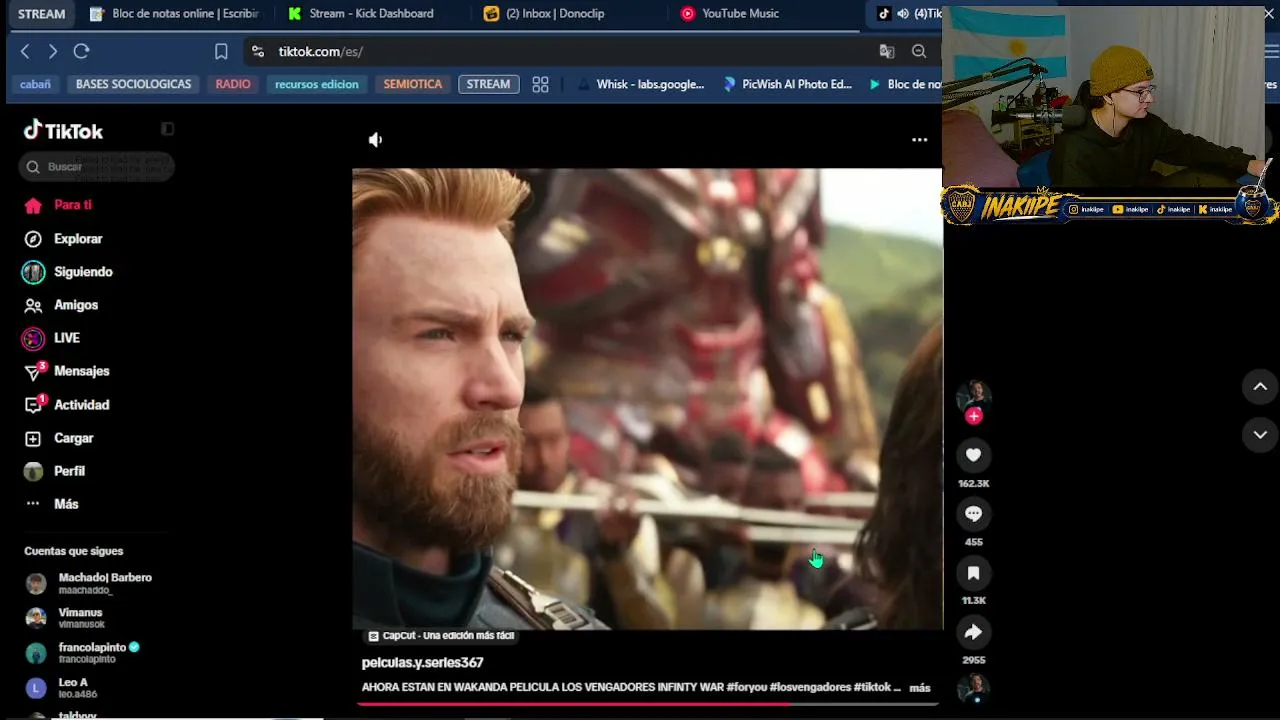Open the Whisk - labs.google bookmark
The height and width of the screenshot is (720, 1280).
(641, 84)
